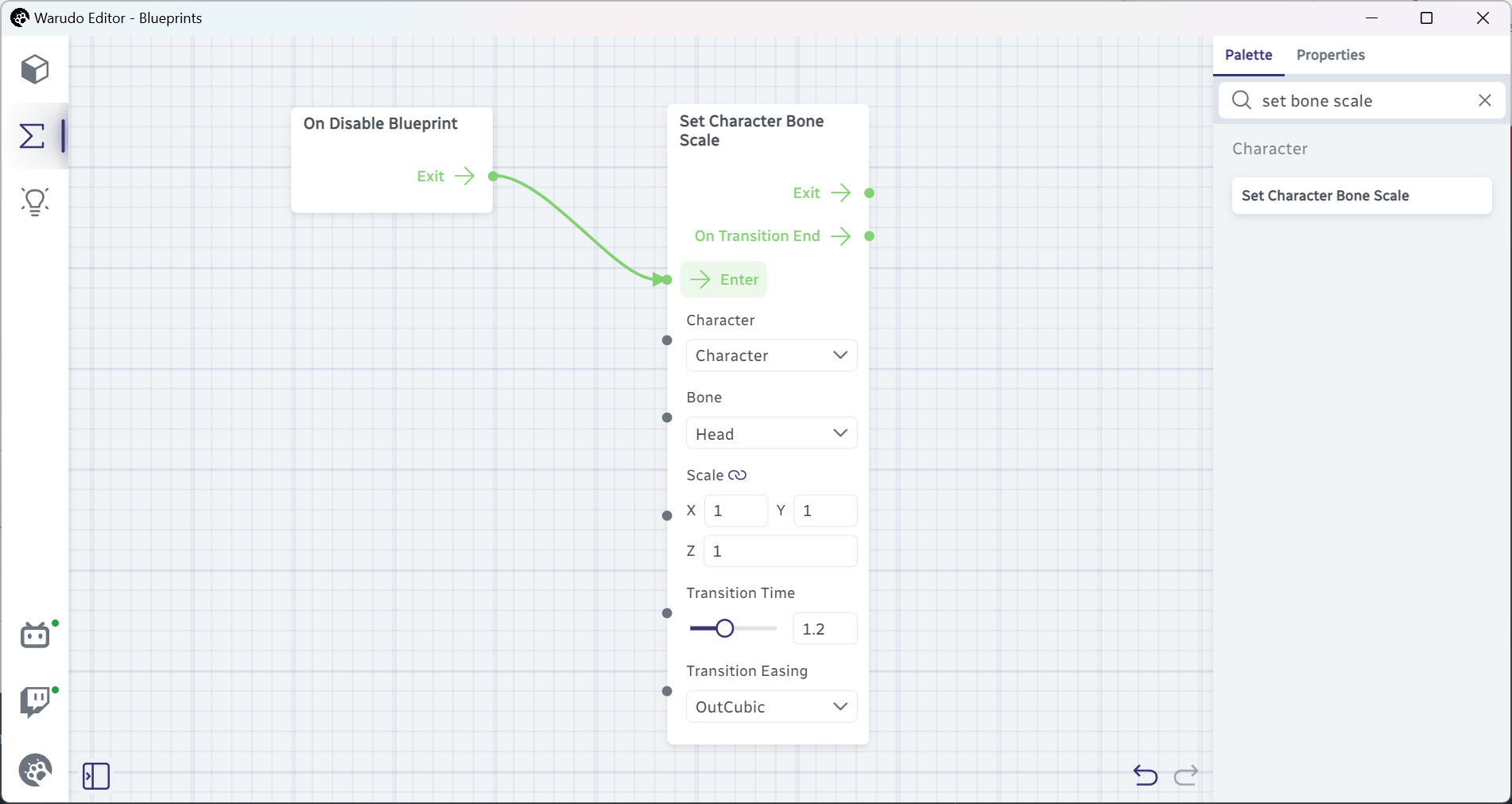
Task: Click the Scale data input port
Action: [x=667, y=515]
